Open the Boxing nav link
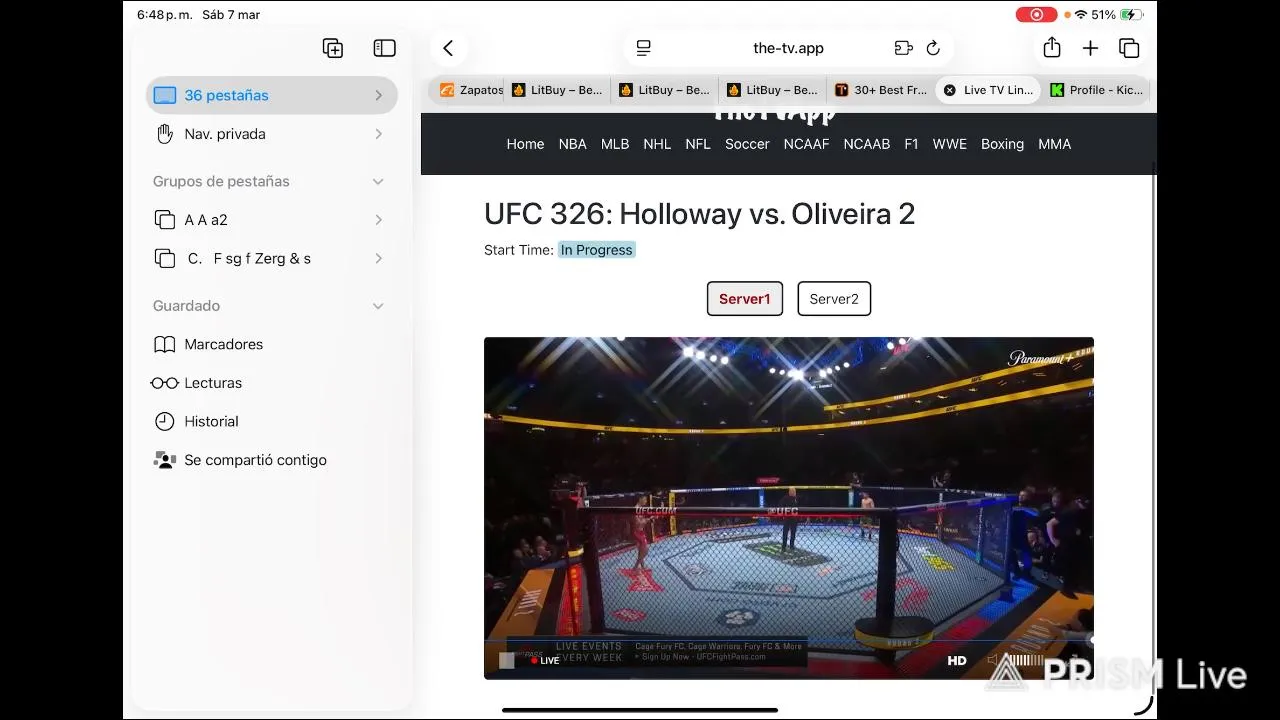This screenshot has height=720, width=1280. [1002, 144]
